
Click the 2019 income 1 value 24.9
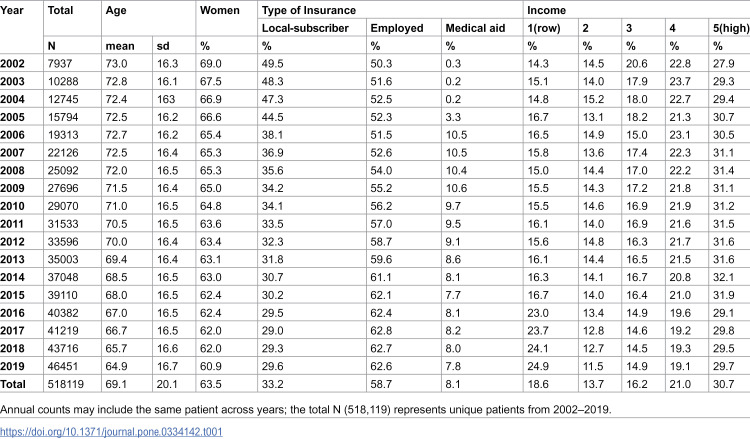(538, 366)
